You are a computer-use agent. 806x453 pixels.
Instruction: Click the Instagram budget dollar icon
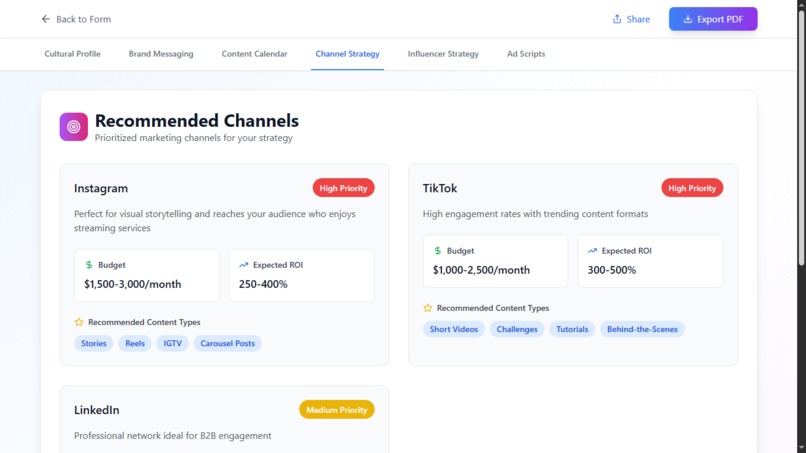coord(89,265)
